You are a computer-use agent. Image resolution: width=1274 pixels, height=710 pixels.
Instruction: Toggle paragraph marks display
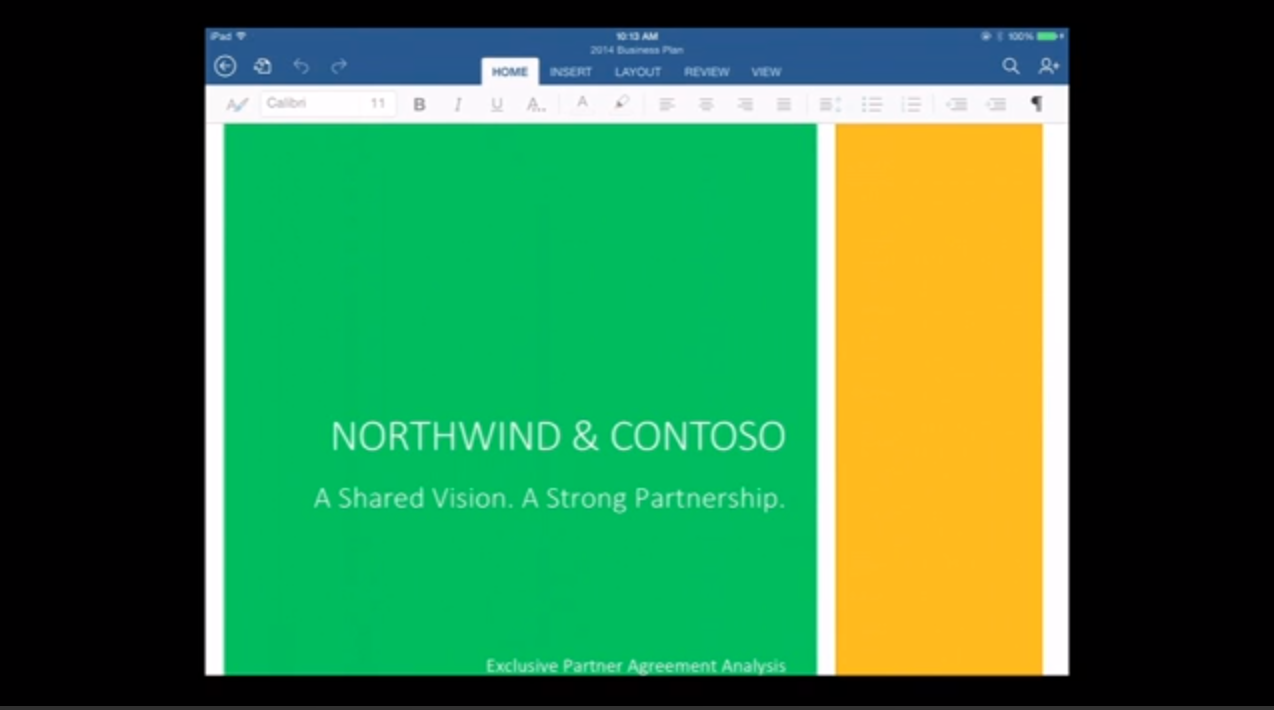[x=1037, y=104]
